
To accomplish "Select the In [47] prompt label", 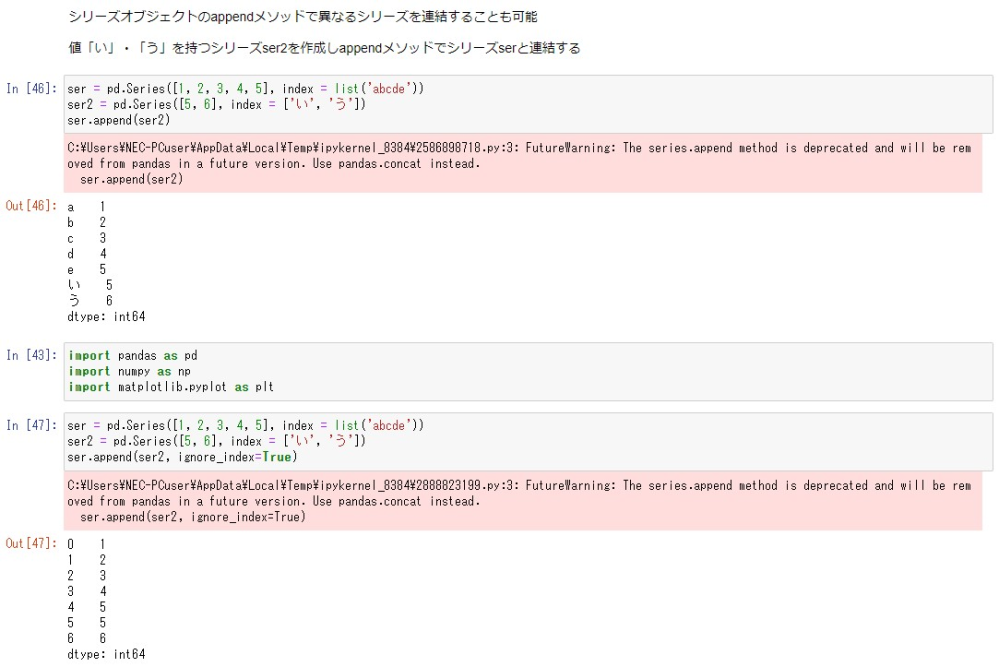I will click(x=31, y=426).
